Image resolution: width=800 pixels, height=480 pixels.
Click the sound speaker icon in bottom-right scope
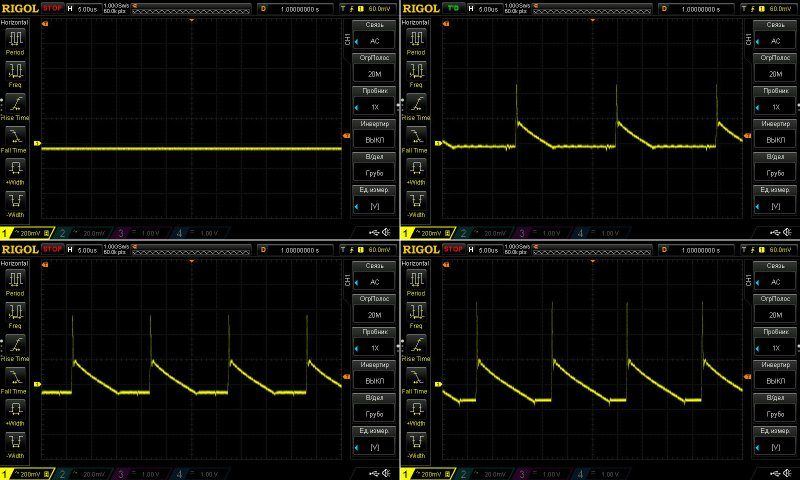point(789,472)
